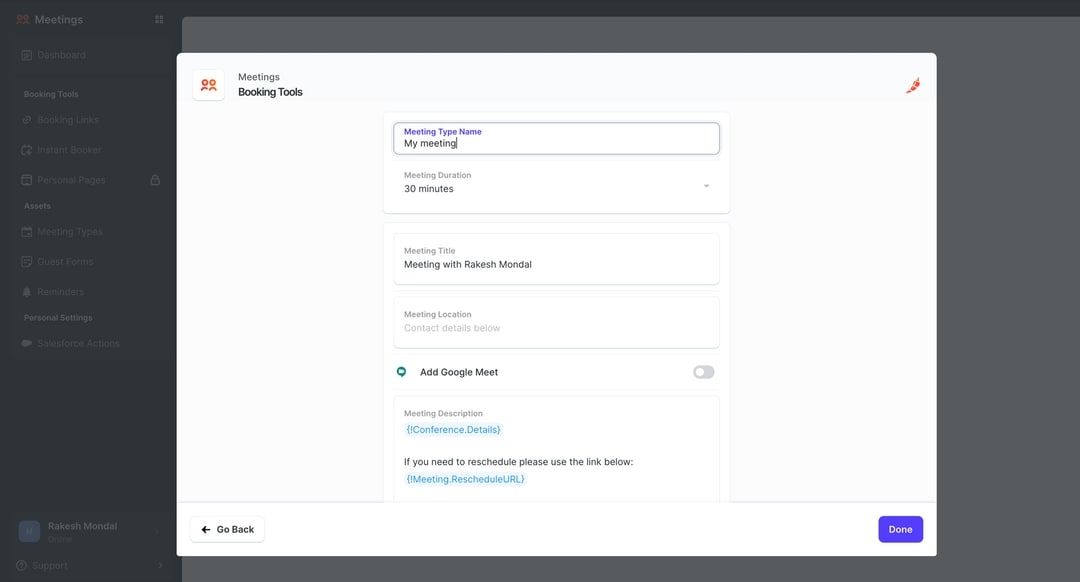
Task: Click the rocket icon in the dialog header
Action: tap(912, 85)
